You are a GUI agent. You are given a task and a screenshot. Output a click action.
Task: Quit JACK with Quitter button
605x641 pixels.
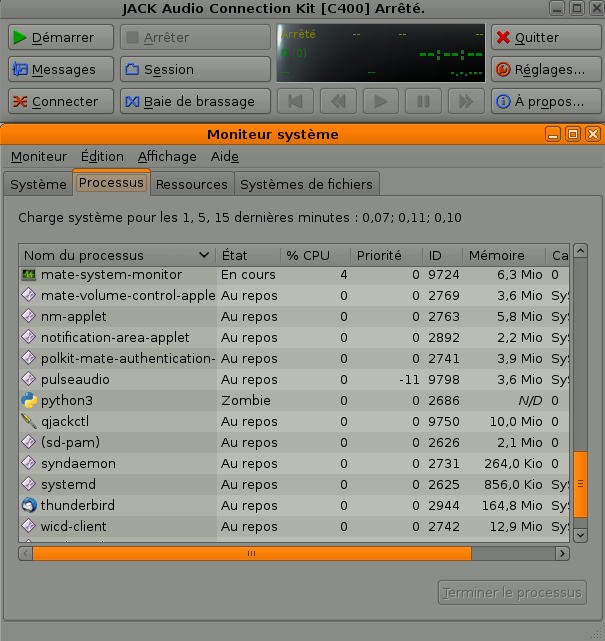(x=546, y=37)
